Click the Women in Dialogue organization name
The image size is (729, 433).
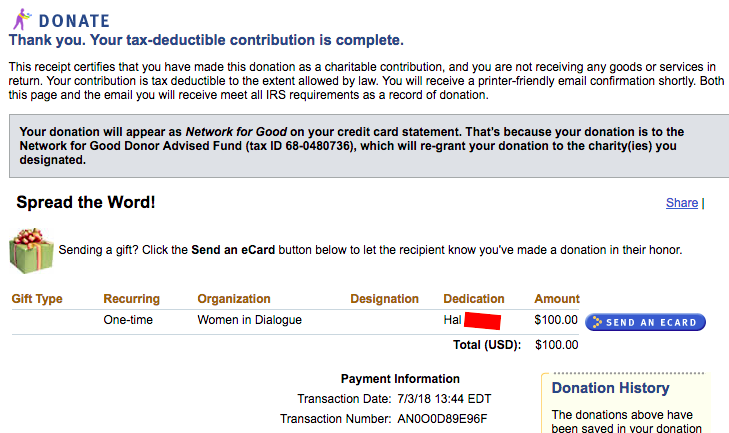point(249,321)
